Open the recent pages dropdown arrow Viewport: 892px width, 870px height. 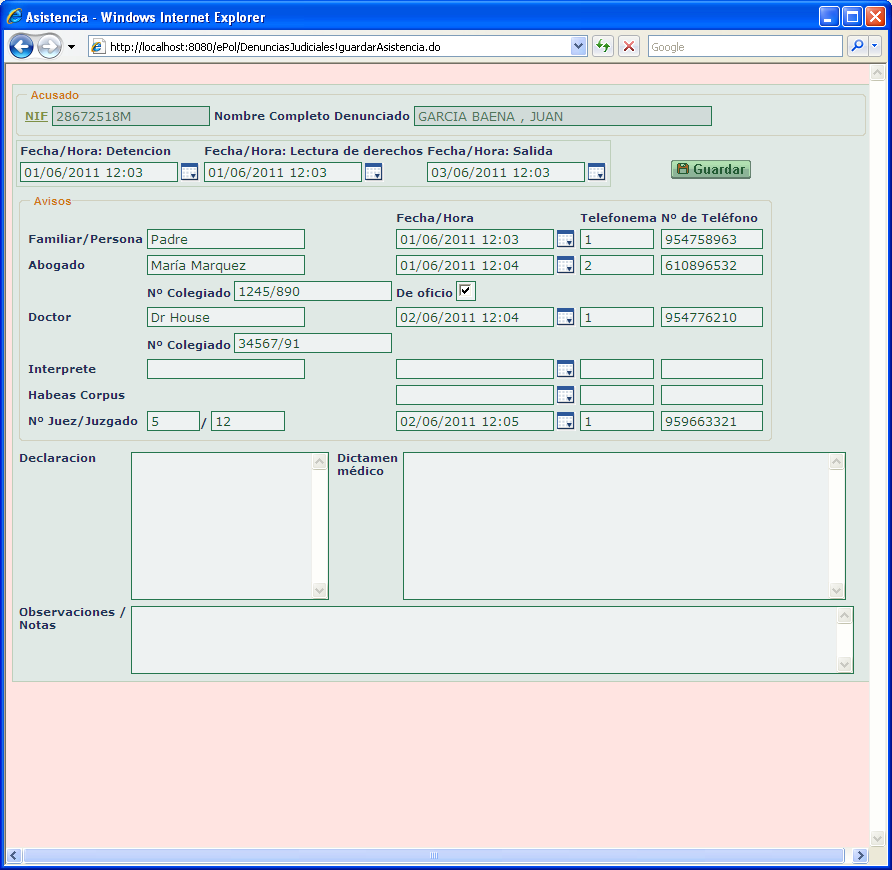point(71,47)
